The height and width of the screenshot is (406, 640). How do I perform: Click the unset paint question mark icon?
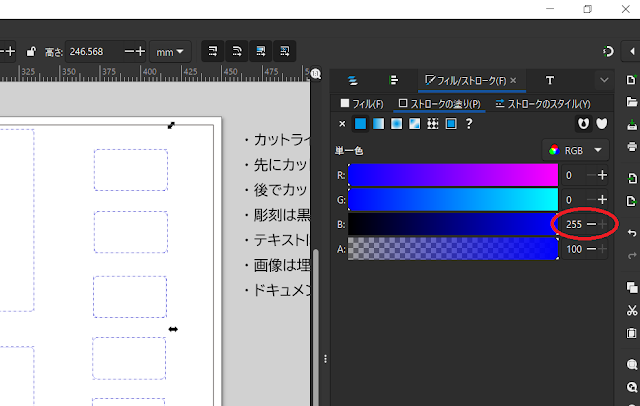pos(469,124)
